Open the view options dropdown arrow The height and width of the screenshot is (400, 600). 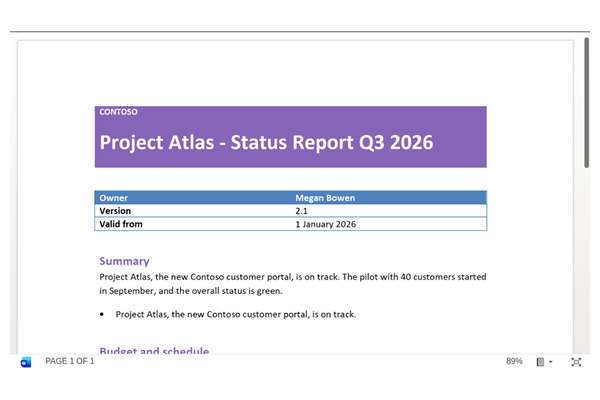pyautogui.click(x=551, y=362)
